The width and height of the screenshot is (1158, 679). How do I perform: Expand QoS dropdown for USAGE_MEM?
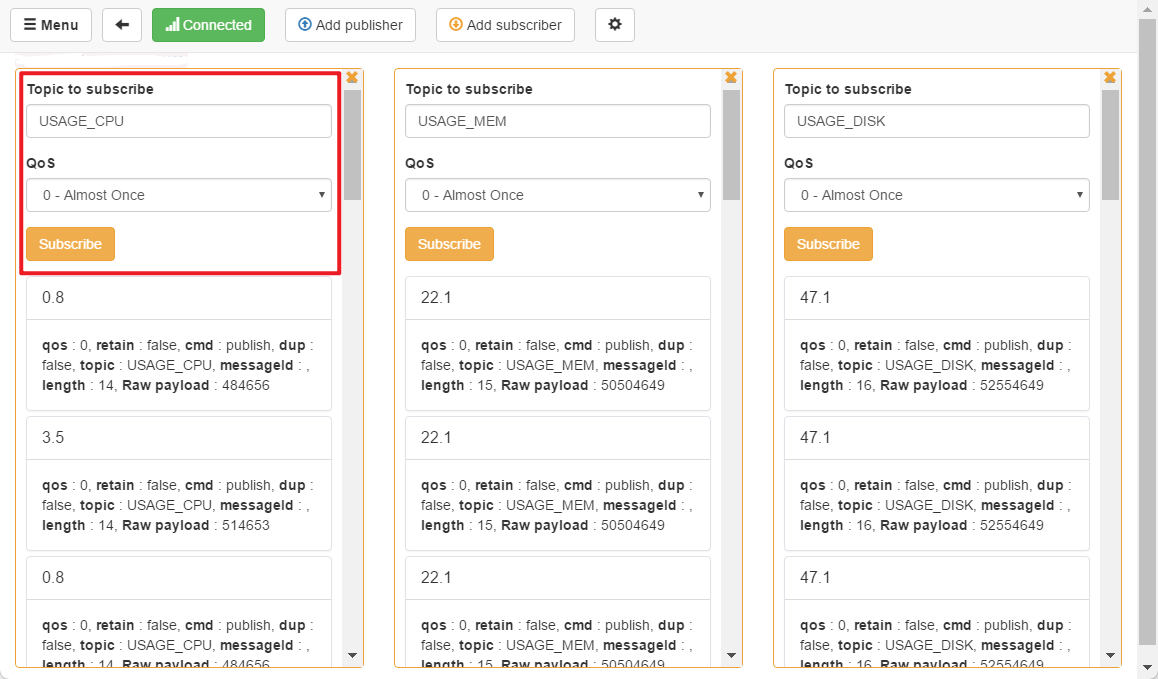tap(558, 195)
